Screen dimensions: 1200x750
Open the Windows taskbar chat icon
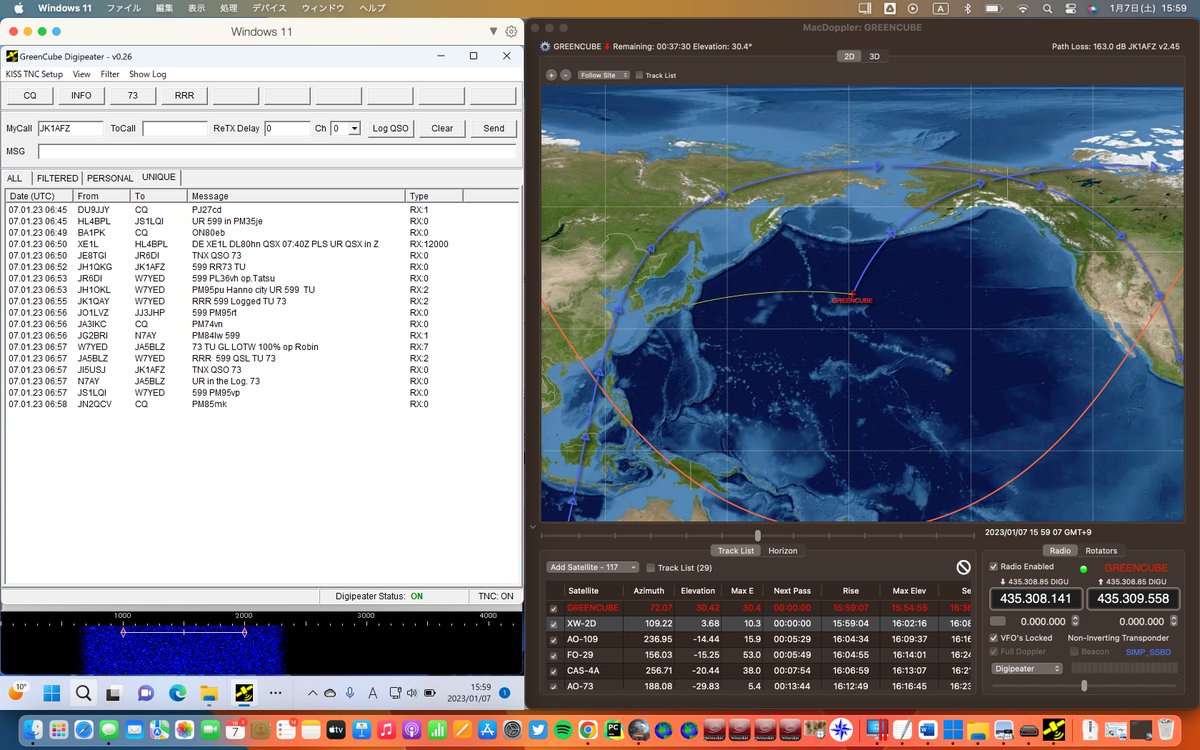click(146, 692)
